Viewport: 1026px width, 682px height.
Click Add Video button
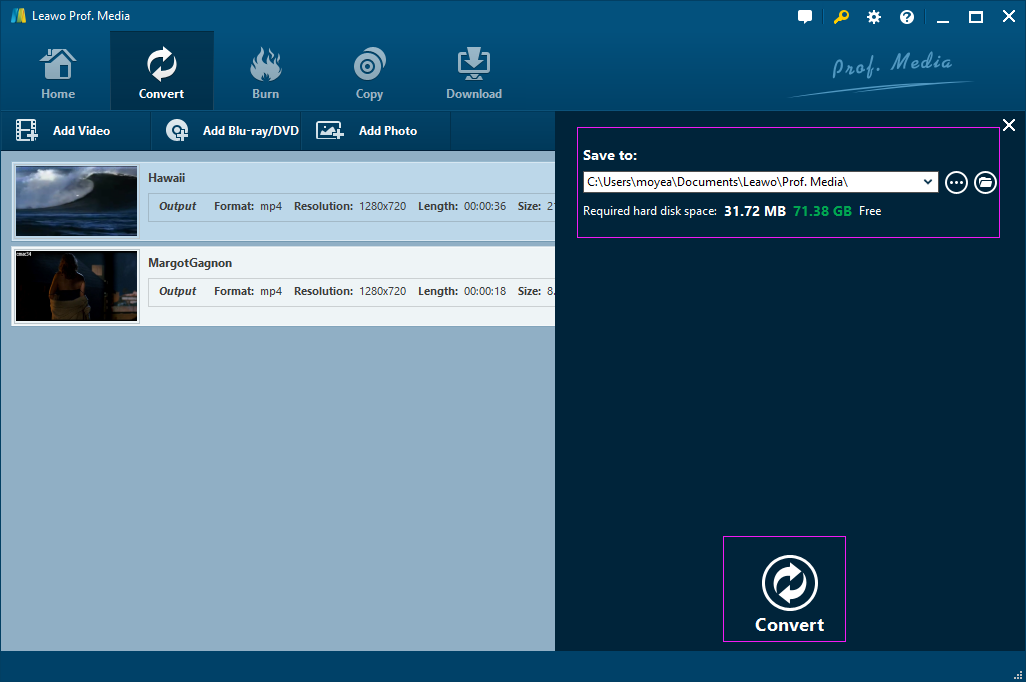pyautogui.click(x=64, y=131)
